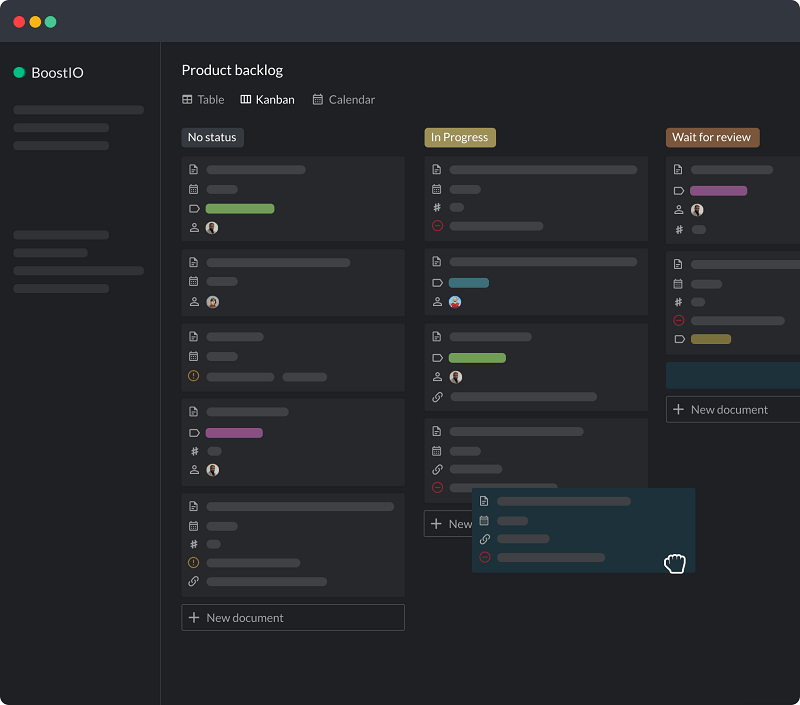Viewport: 800px width, 705px height.
Task: Switch to the Table view tab
Action: tap(203, 100)
